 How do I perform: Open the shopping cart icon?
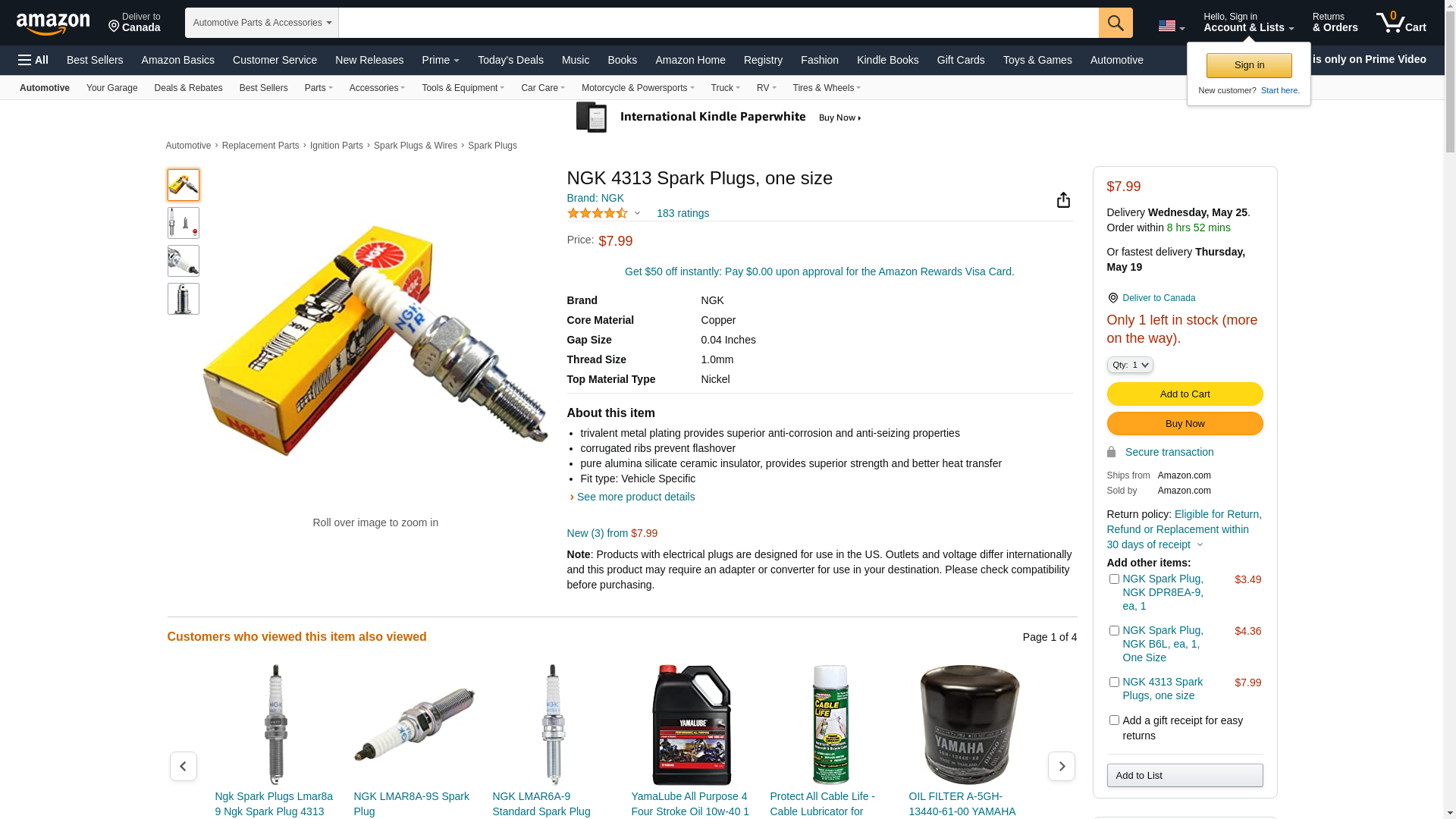pos(1401,22)
